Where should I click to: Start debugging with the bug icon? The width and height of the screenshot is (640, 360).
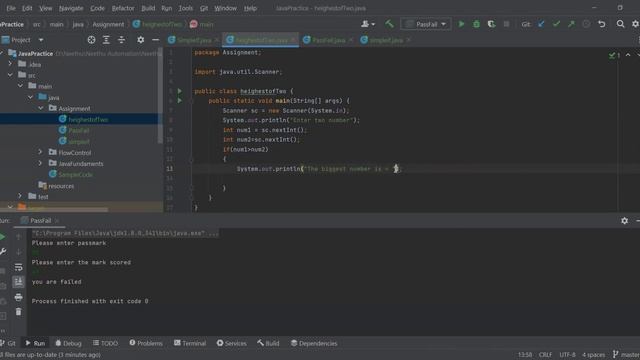(476, 24)
